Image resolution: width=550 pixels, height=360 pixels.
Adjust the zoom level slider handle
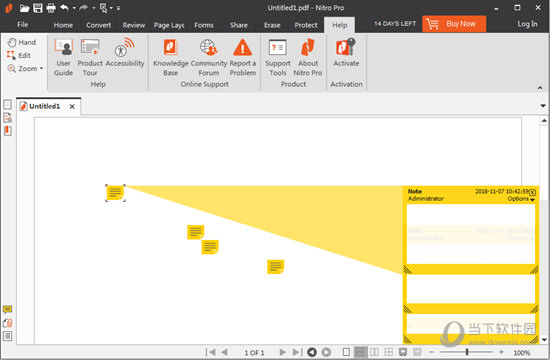point(467,352)
